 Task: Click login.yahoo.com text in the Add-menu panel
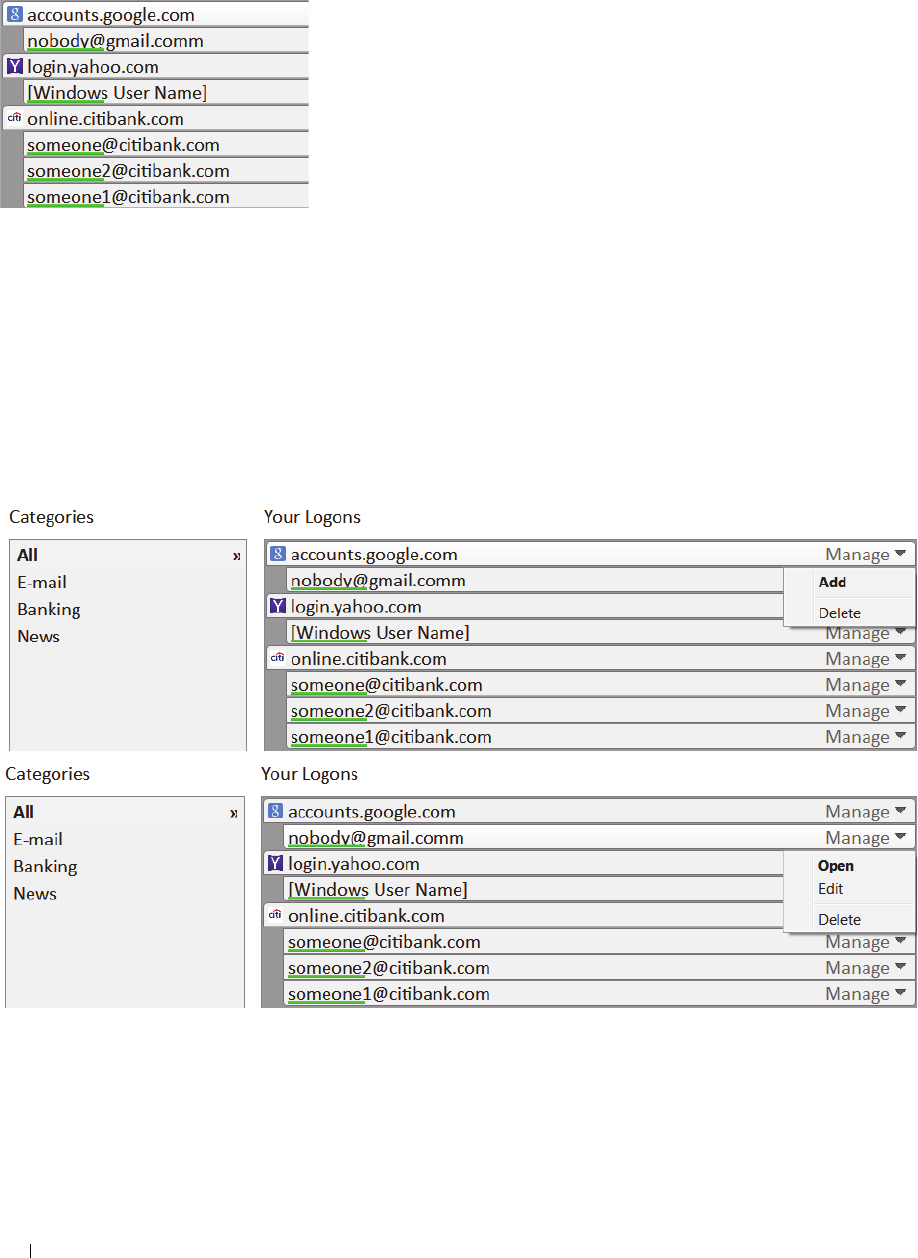[356, 607]
